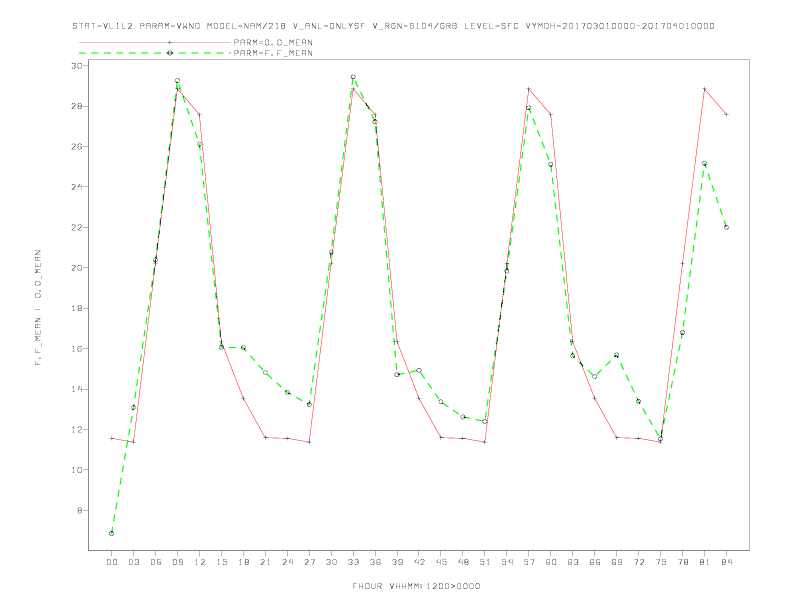Click the green circle data point at hour 84

tap(726, 227)
